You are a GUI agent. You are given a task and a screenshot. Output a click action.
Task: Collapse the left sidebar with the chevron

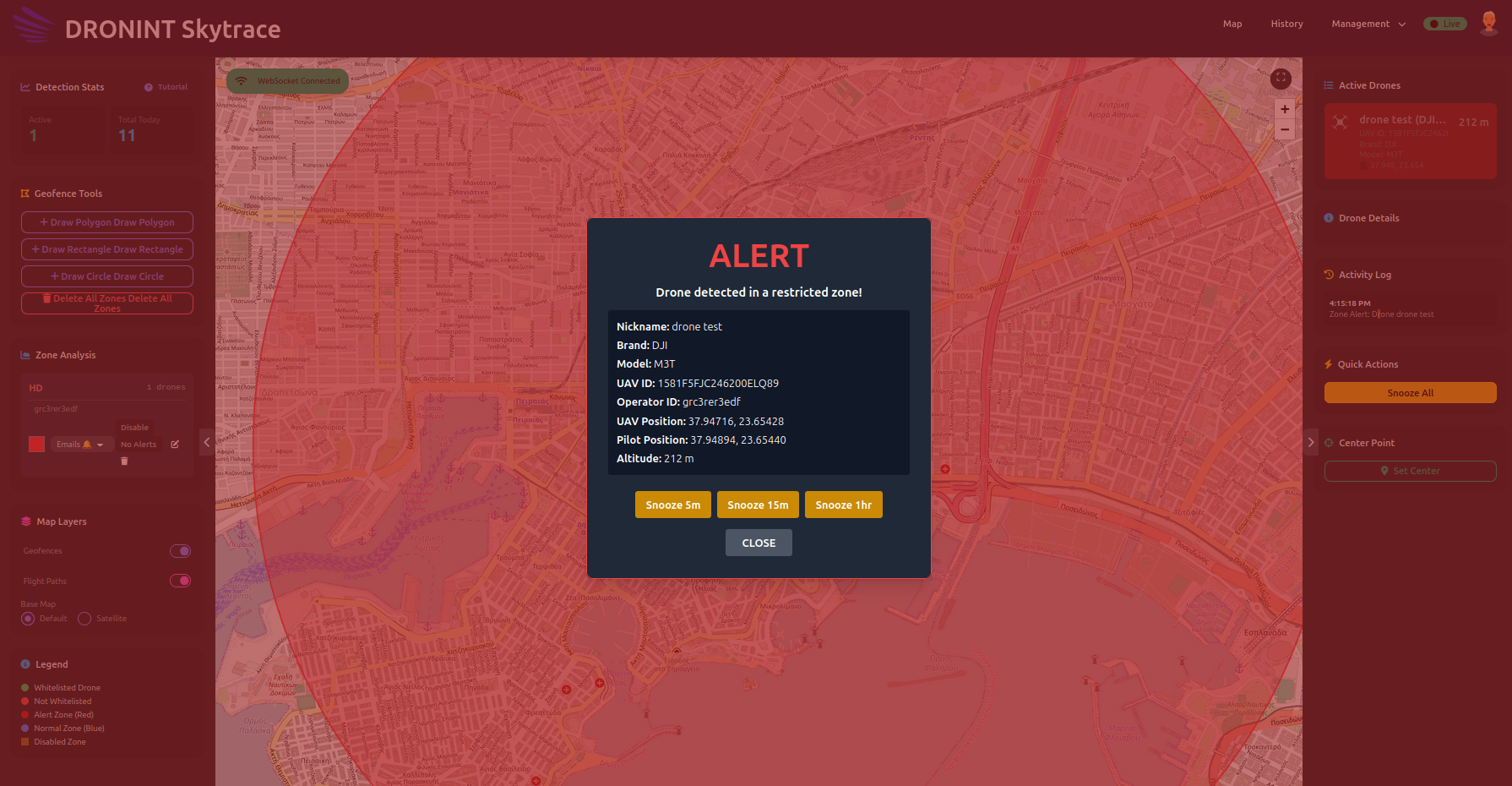[x=206, y=442]
